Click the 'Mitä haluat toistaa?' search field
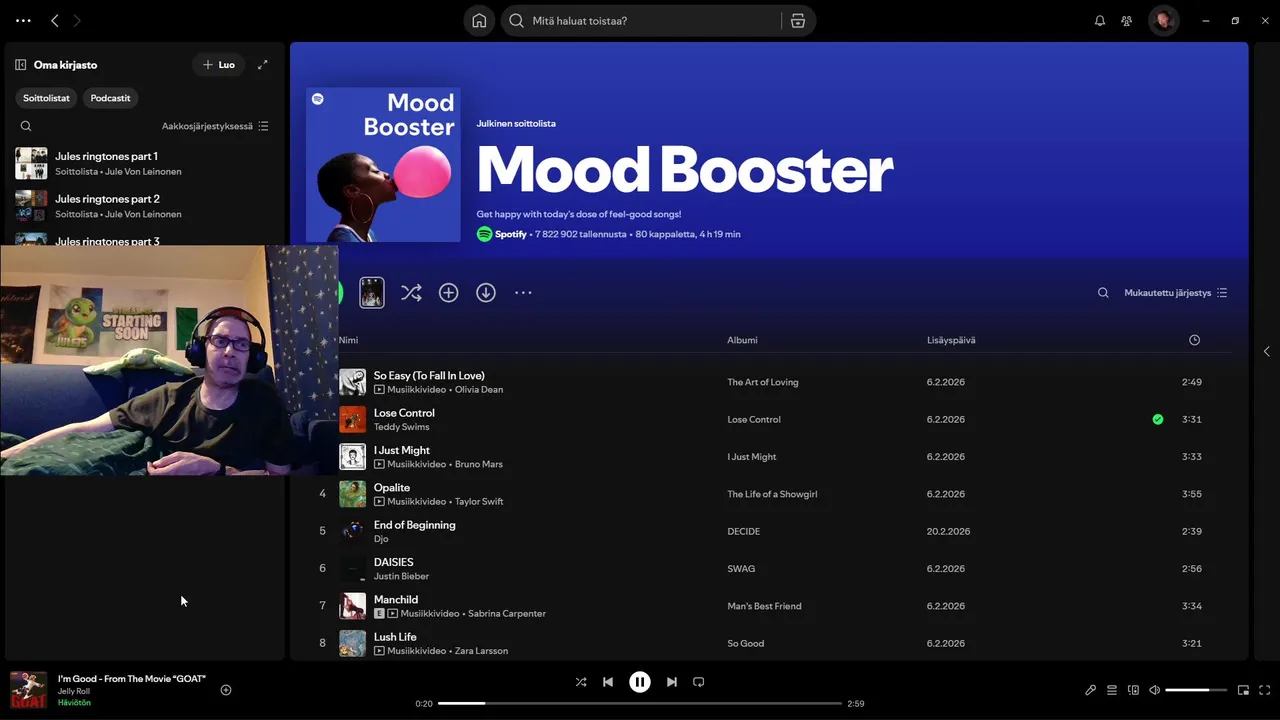The height and width of the screenshot is (720, 1280). (x=640, y=20)
